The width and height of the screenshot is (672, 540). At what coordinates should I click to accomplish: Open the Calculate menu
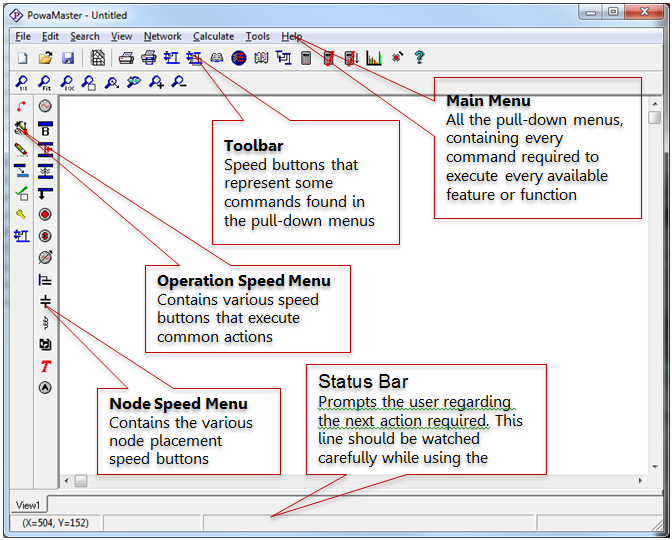click(x=213, y=36)
